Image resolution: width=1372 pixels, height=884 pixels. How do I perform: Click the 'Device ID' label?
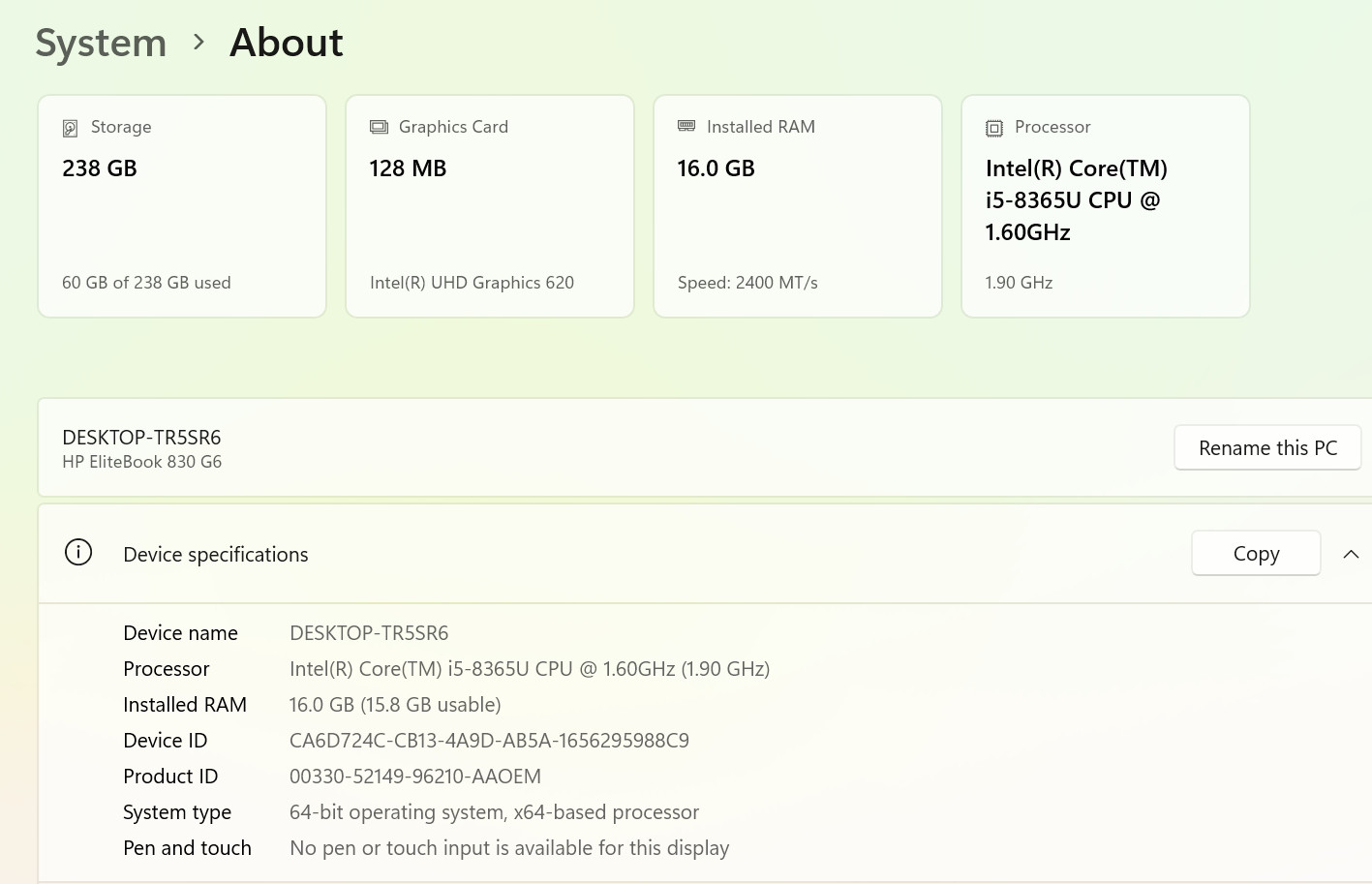point(166,741)
